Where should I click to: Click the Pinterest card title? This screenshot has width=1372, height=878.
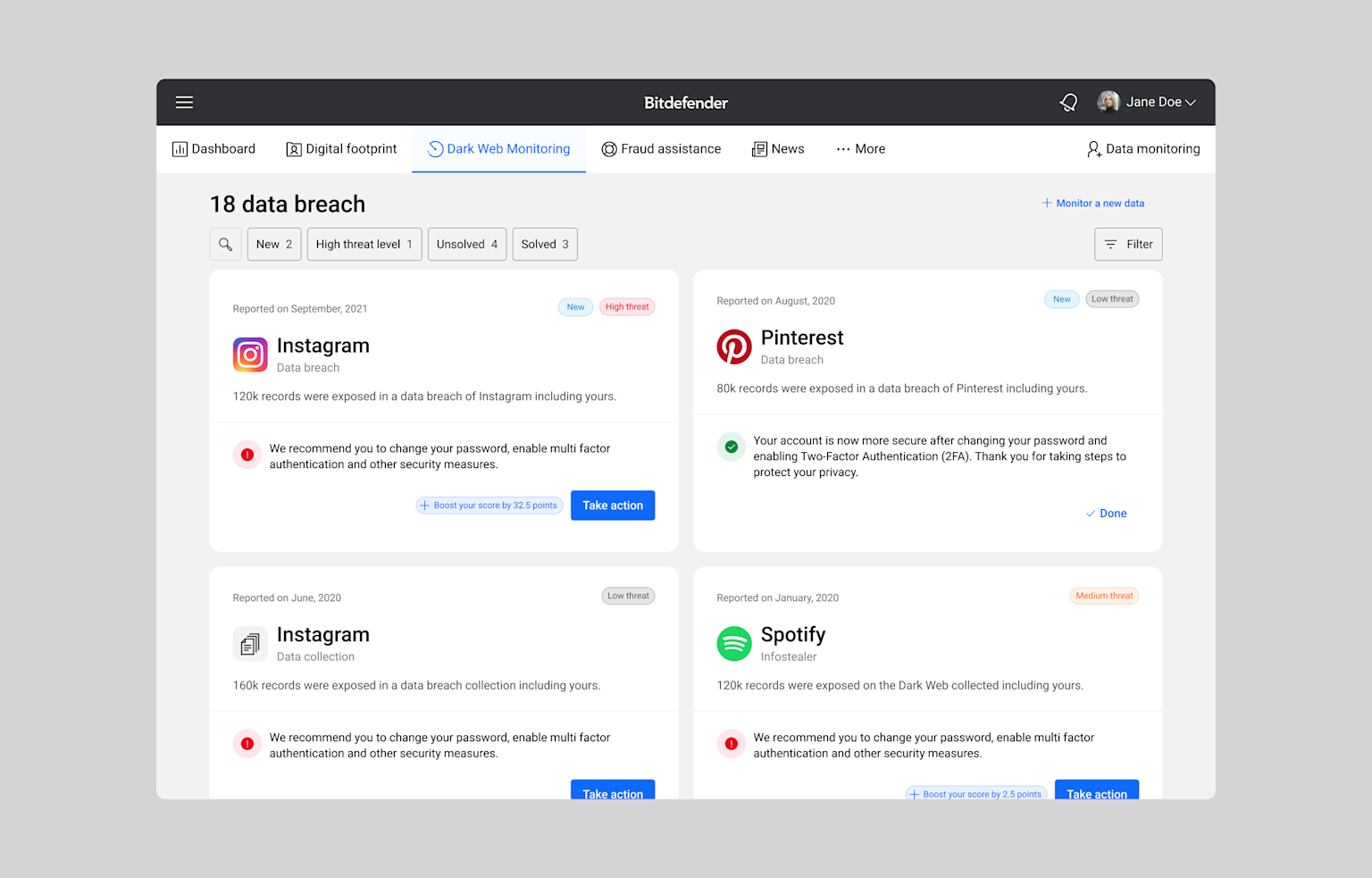click(x=802, y=338)
